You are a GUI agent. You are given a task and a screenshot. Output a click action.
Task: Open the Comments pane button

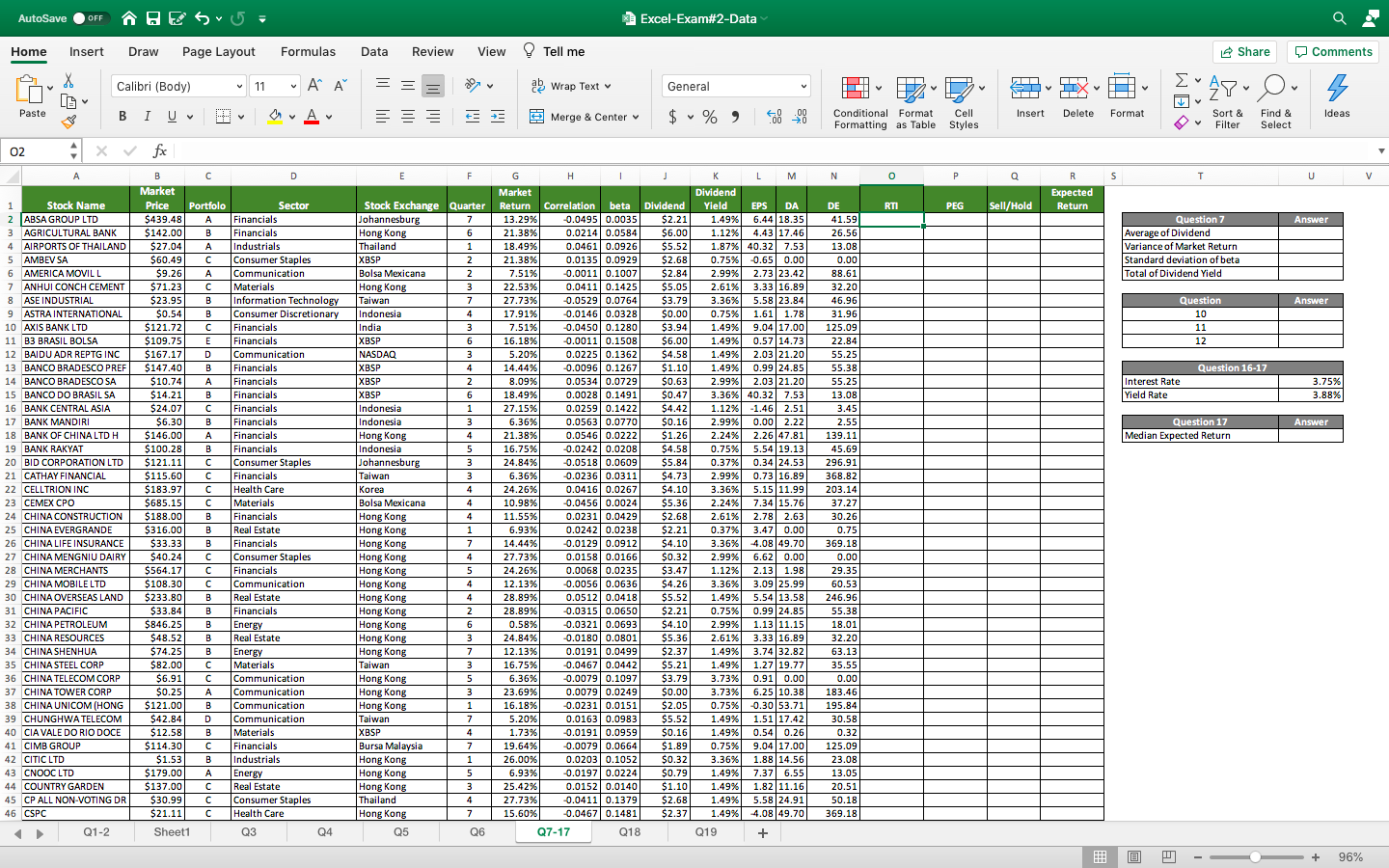(x=1333, y=52)
